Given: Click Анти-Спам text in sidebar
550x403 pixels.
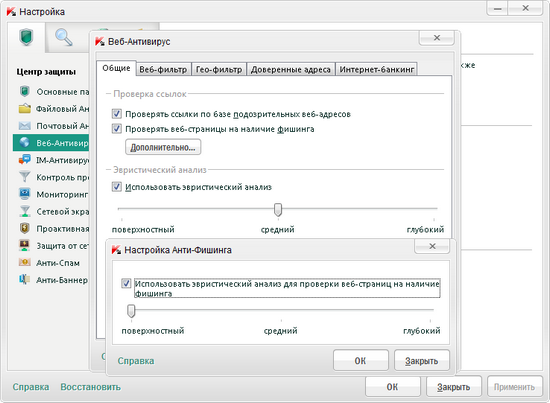Looking at the screenshot, I should [x=58, y=263].
